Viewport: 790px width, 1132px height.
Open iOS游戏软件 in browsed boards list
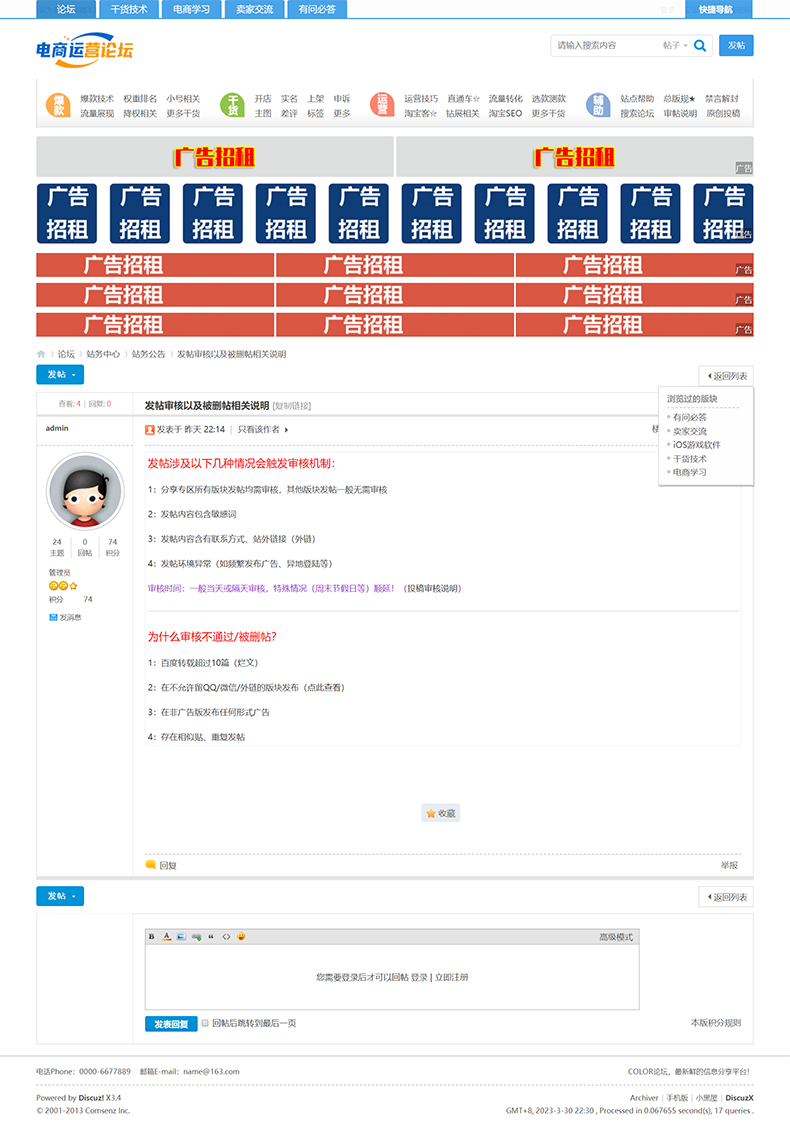(x=696, y=445)
